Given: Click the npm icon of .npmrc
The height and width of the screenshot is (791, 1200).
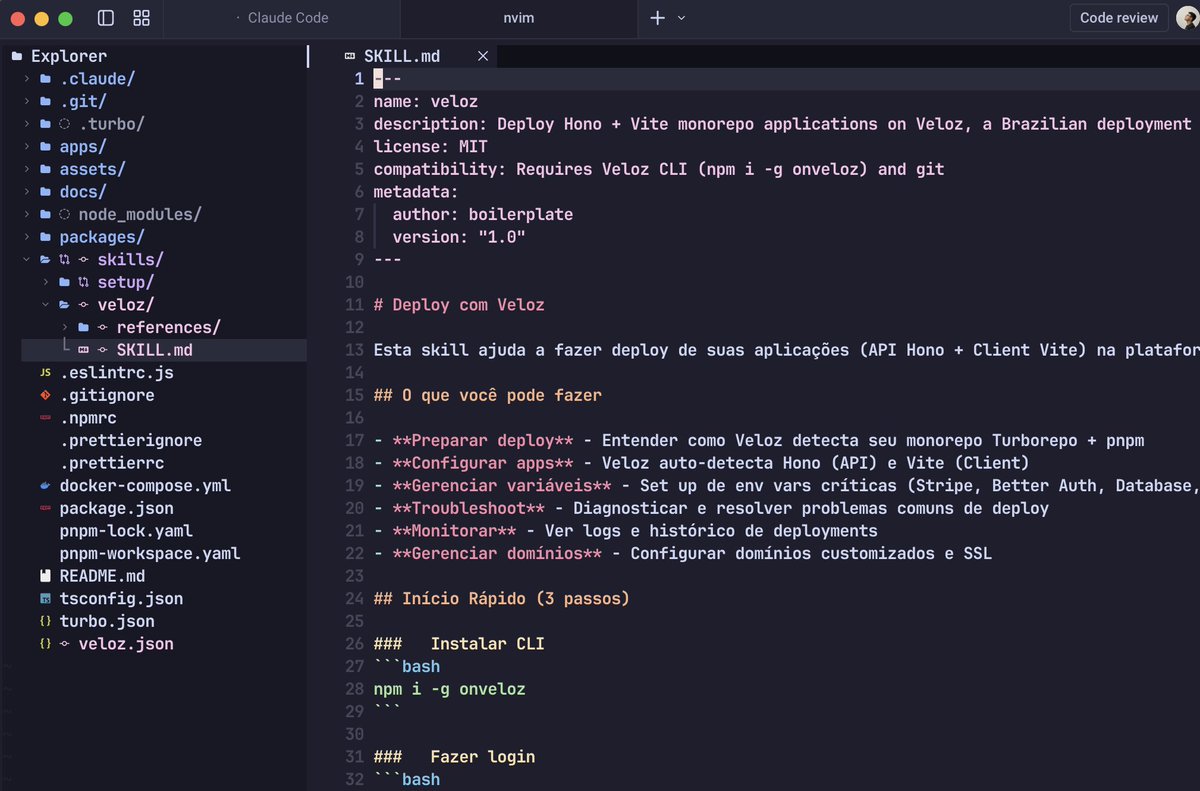Looking at the screenshot, I should click(45, 418).
